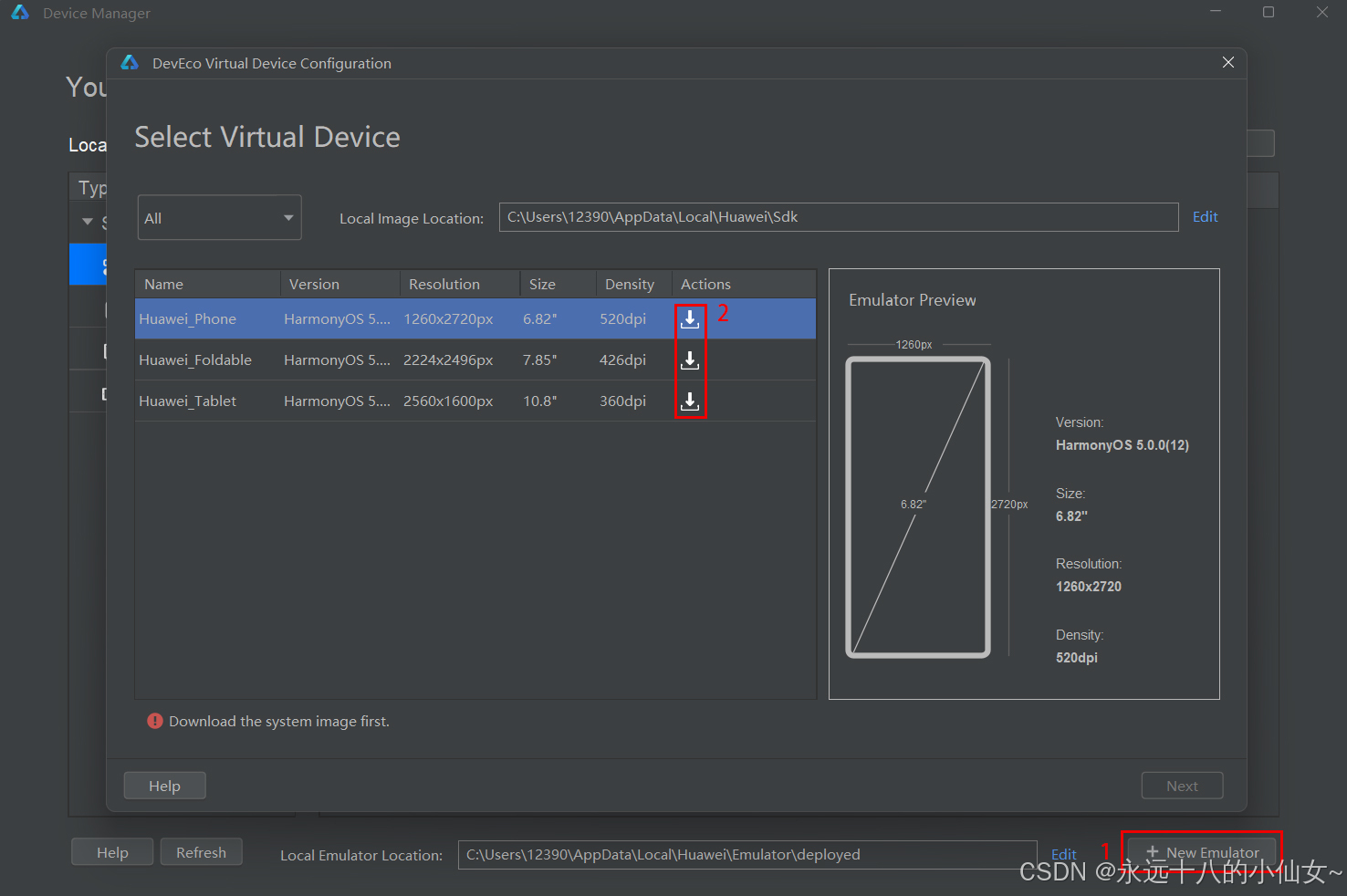Click the Local Image Location path field
1347x896 pixels.
pyautogui.click(x=839, y=217)
